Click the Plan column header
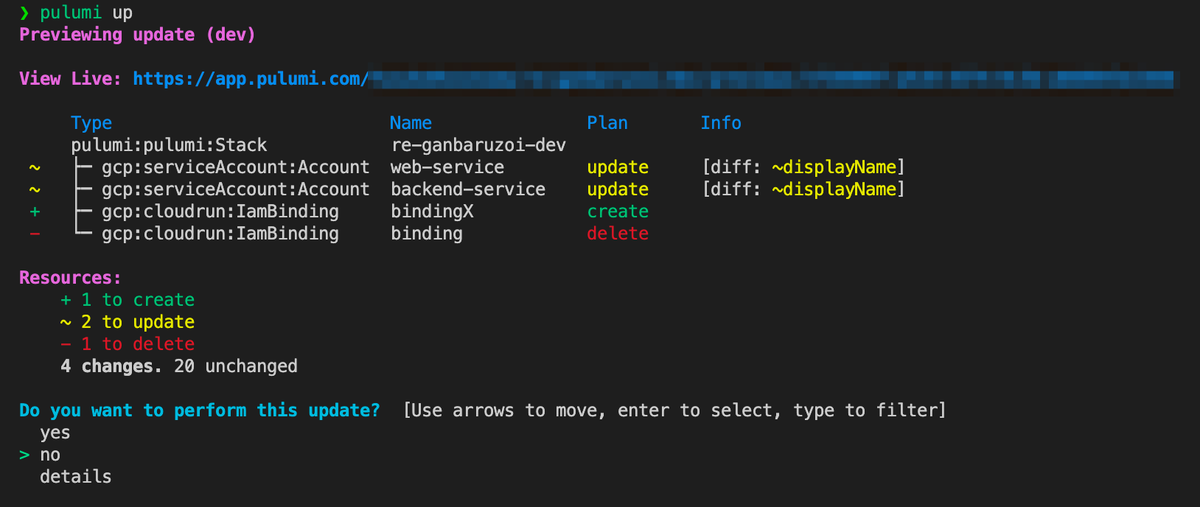This screenshot has height=507, width=1200. (x=607, y=123)
